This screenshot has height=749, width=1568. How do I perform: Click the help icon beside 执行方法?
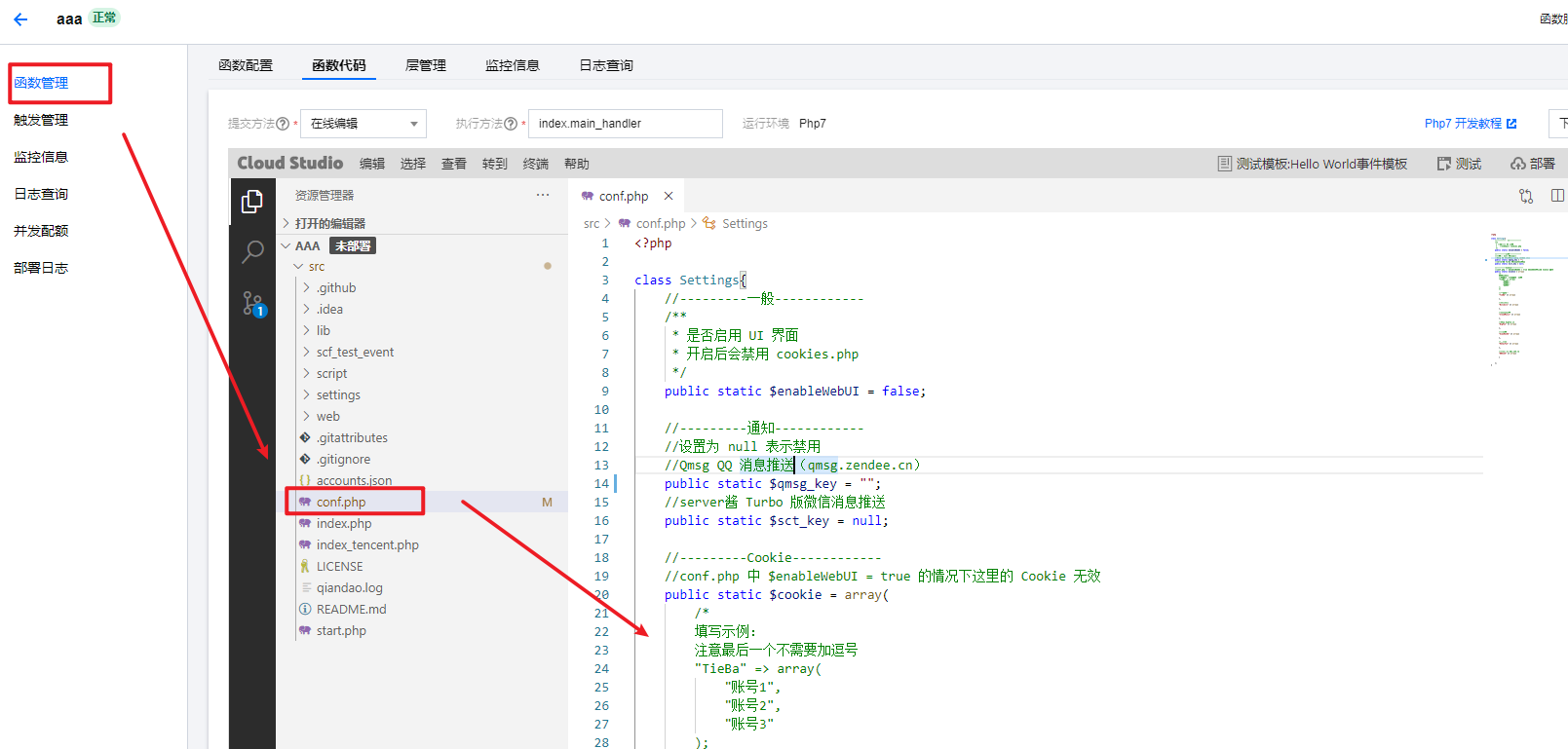511,124
